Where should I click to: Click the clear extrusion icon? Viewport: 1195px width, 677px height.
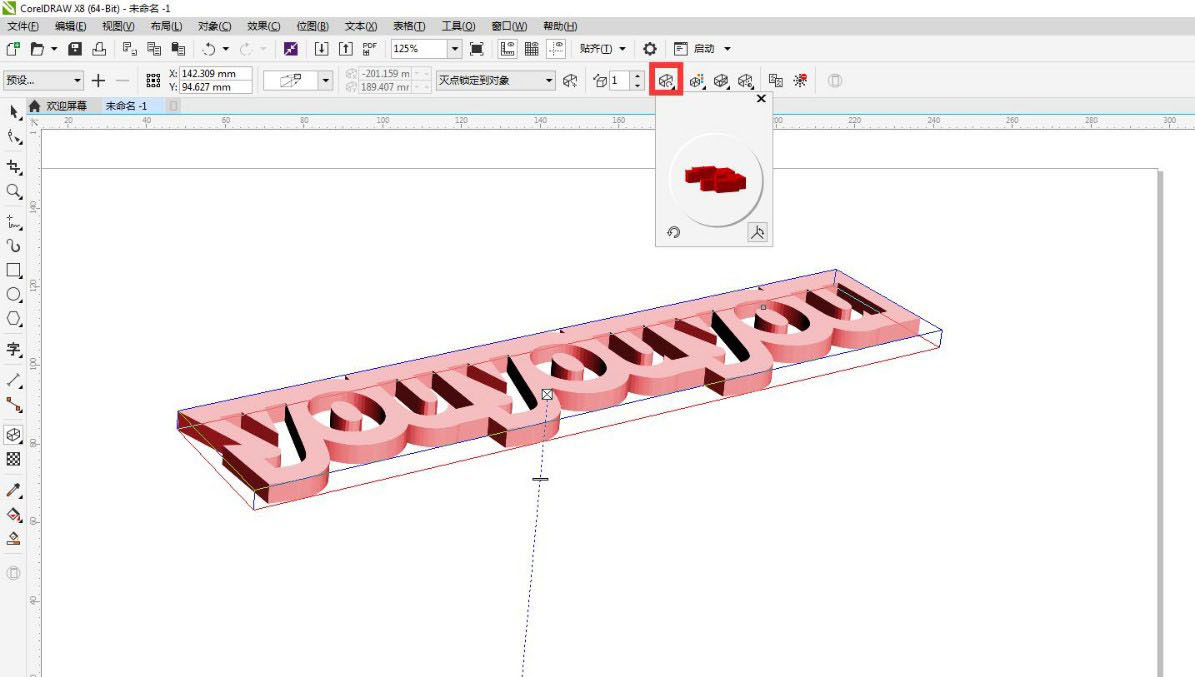tap(799, 81)
